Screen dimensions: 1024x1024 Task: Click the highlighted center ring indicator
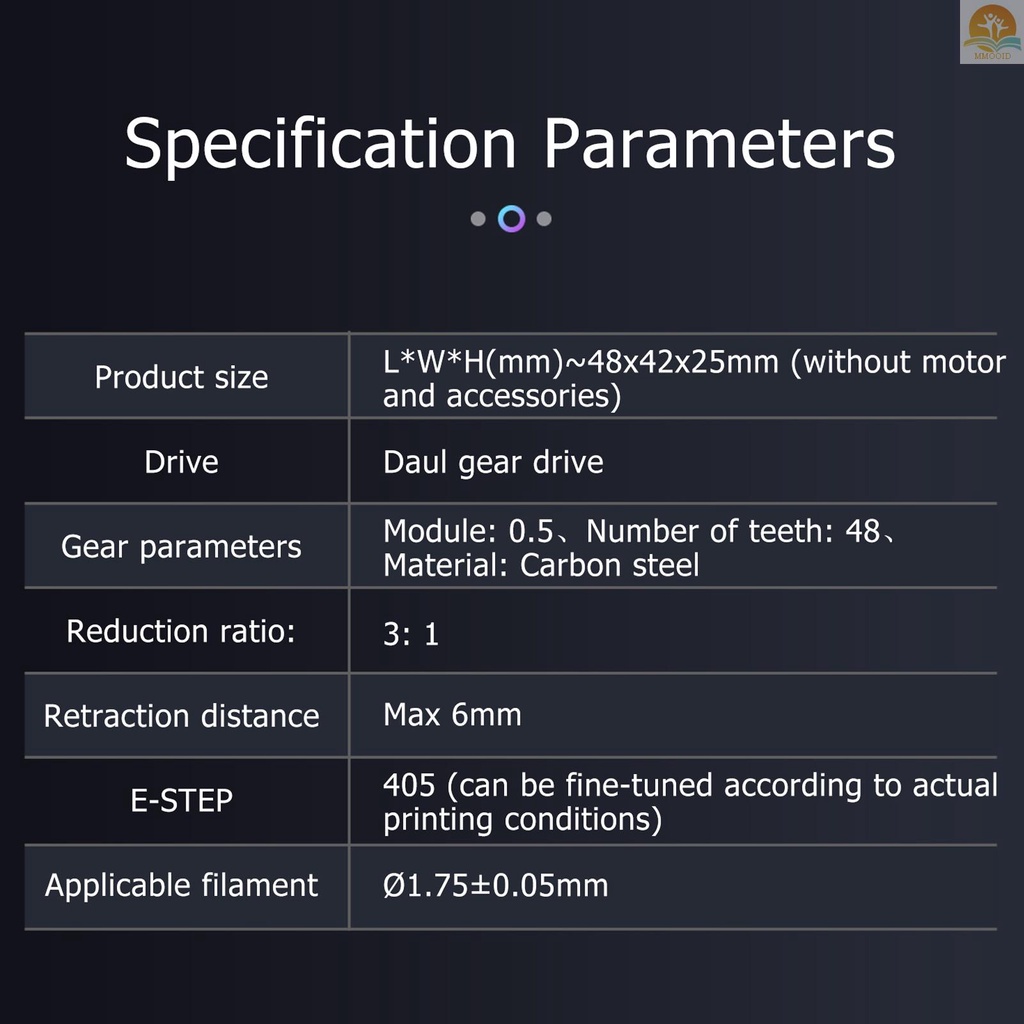tap(511, 219)
